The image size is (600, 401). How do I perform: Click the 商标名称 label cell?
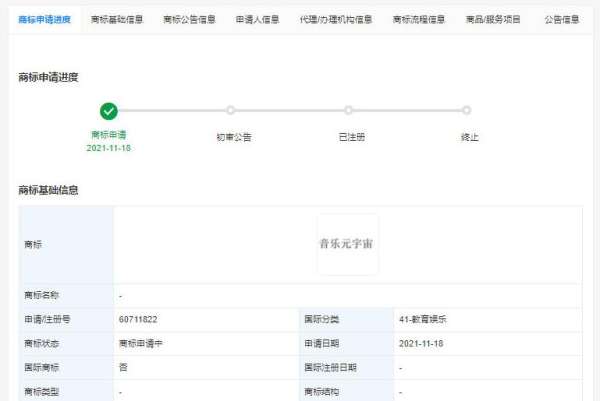click(66, 295)
